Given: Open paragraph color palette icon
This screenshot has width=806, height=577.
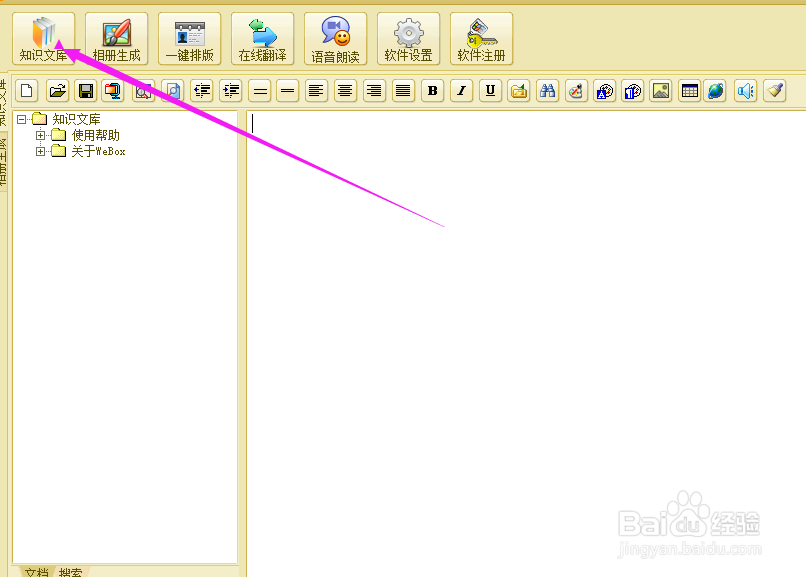Looking at the screenshot, I should tap(633, 91).
